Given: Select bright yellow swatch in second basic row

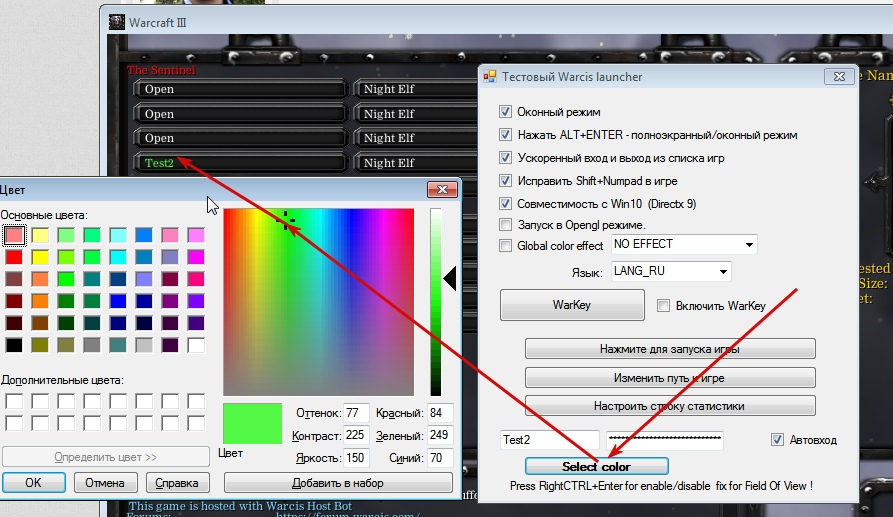Looking at the screenshot, I should (x=40, y=257).
